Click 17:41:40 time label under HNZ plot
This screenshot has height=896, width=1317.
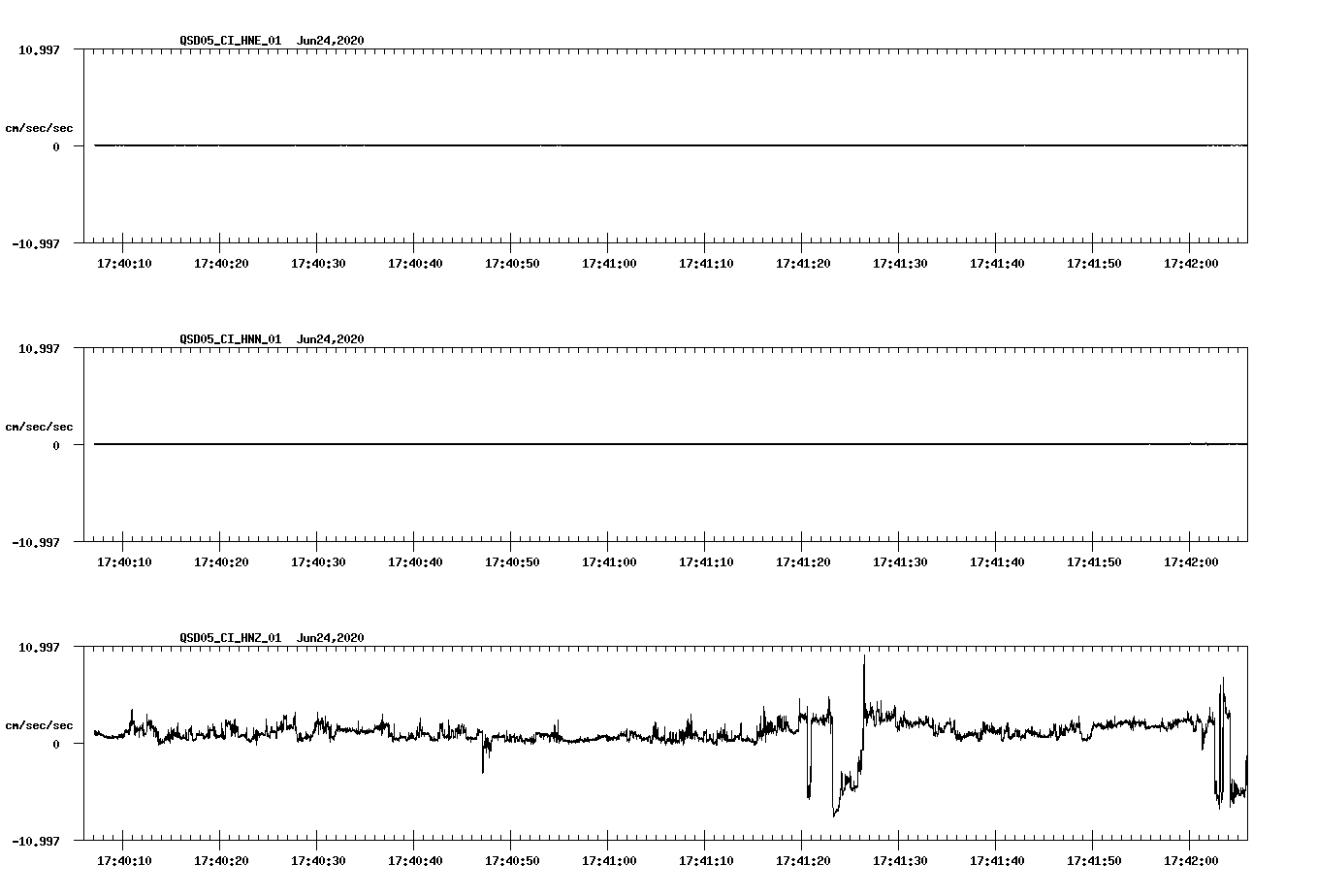[997, 860]
